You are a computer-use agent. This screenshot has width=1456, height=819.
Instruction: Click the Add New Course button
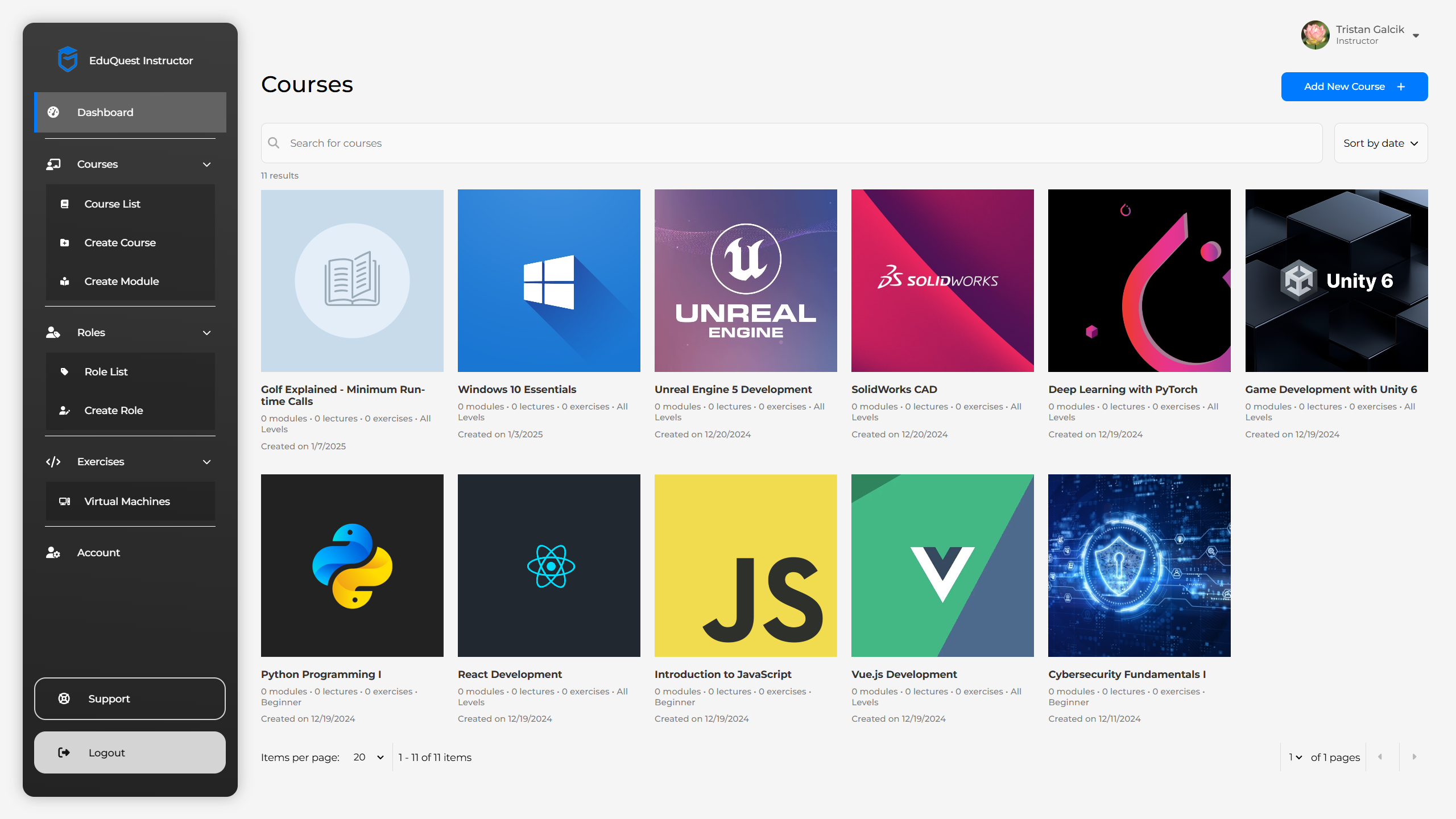coord(1354,86)
